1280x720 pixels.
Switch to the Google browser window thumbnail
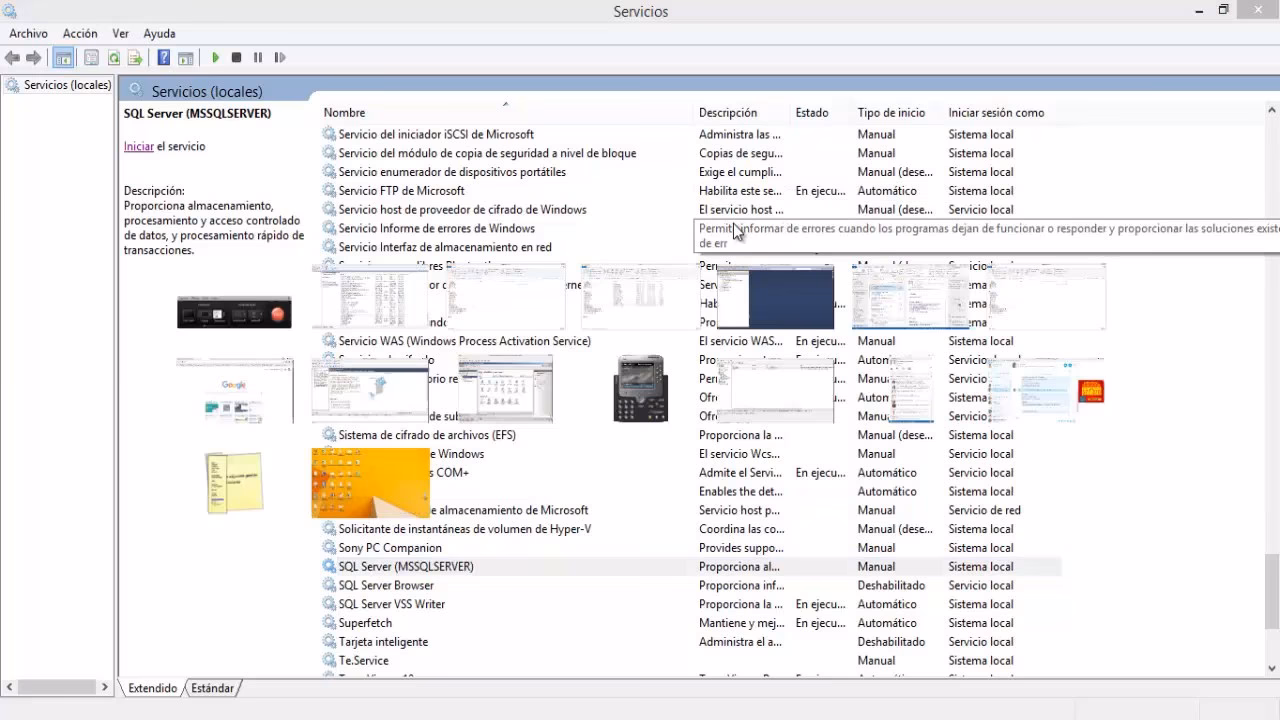(x=235, y=391)
